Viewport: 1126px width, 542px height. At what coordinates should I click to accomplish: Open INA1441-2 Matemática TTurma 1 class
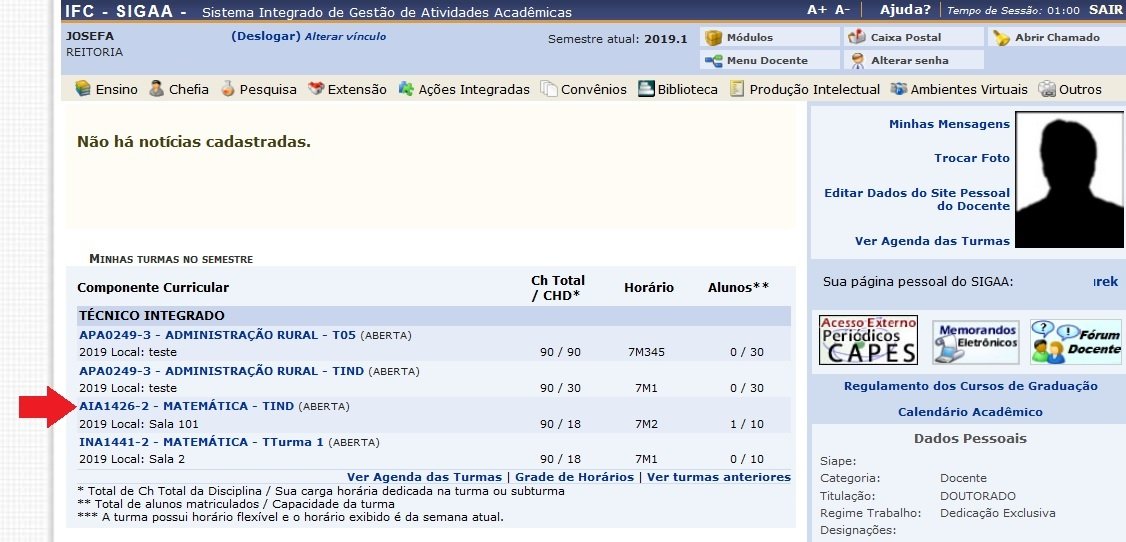pos(201,442)
